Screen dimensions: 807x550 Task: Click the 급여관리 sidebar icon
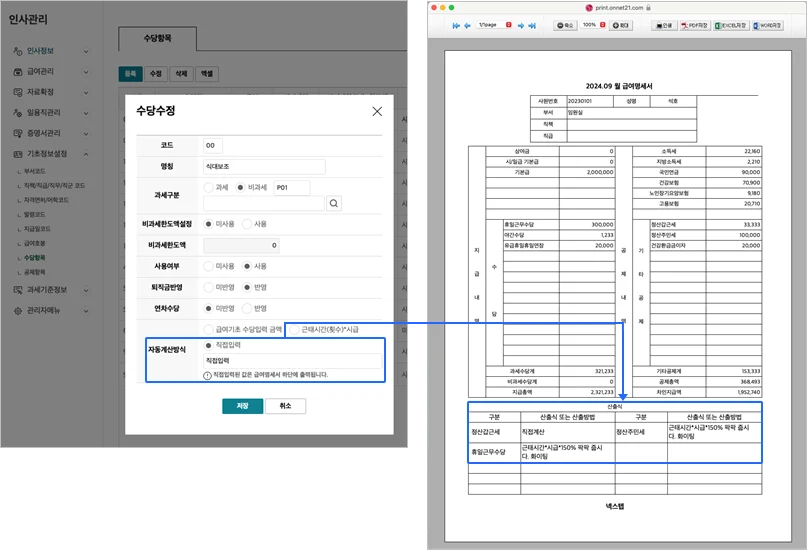[18, 71]
